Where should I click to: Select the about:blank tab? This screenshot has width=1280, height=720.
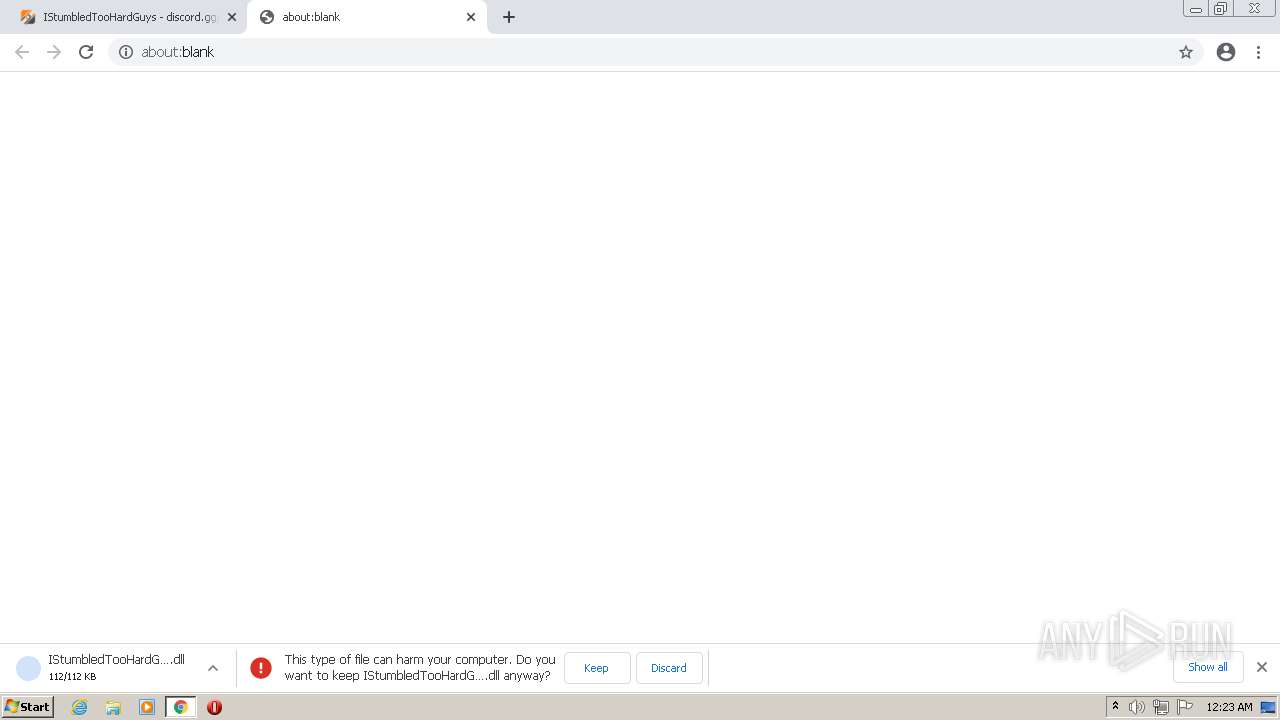(366, 17)
